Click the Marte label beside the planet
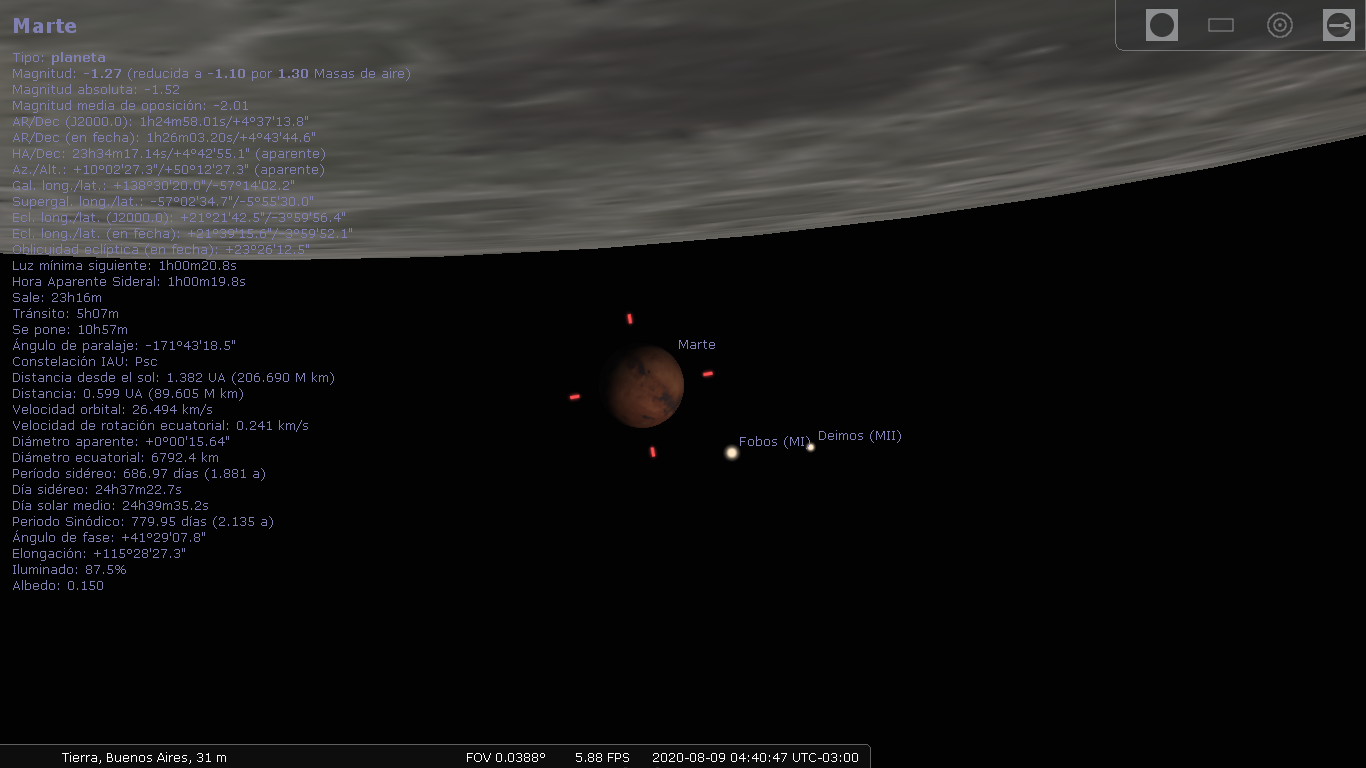This screenshot has width=1366, height=768. [697, 345]
